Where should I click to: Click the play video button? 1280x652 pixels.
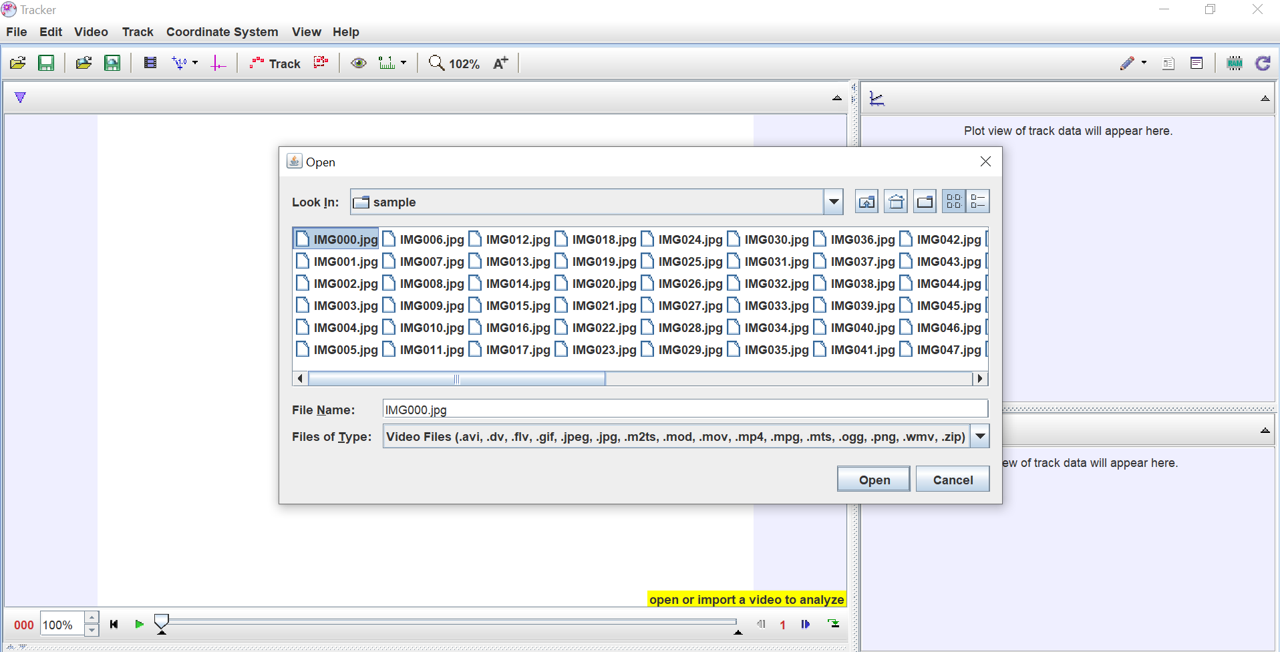[x=139, y=624]
